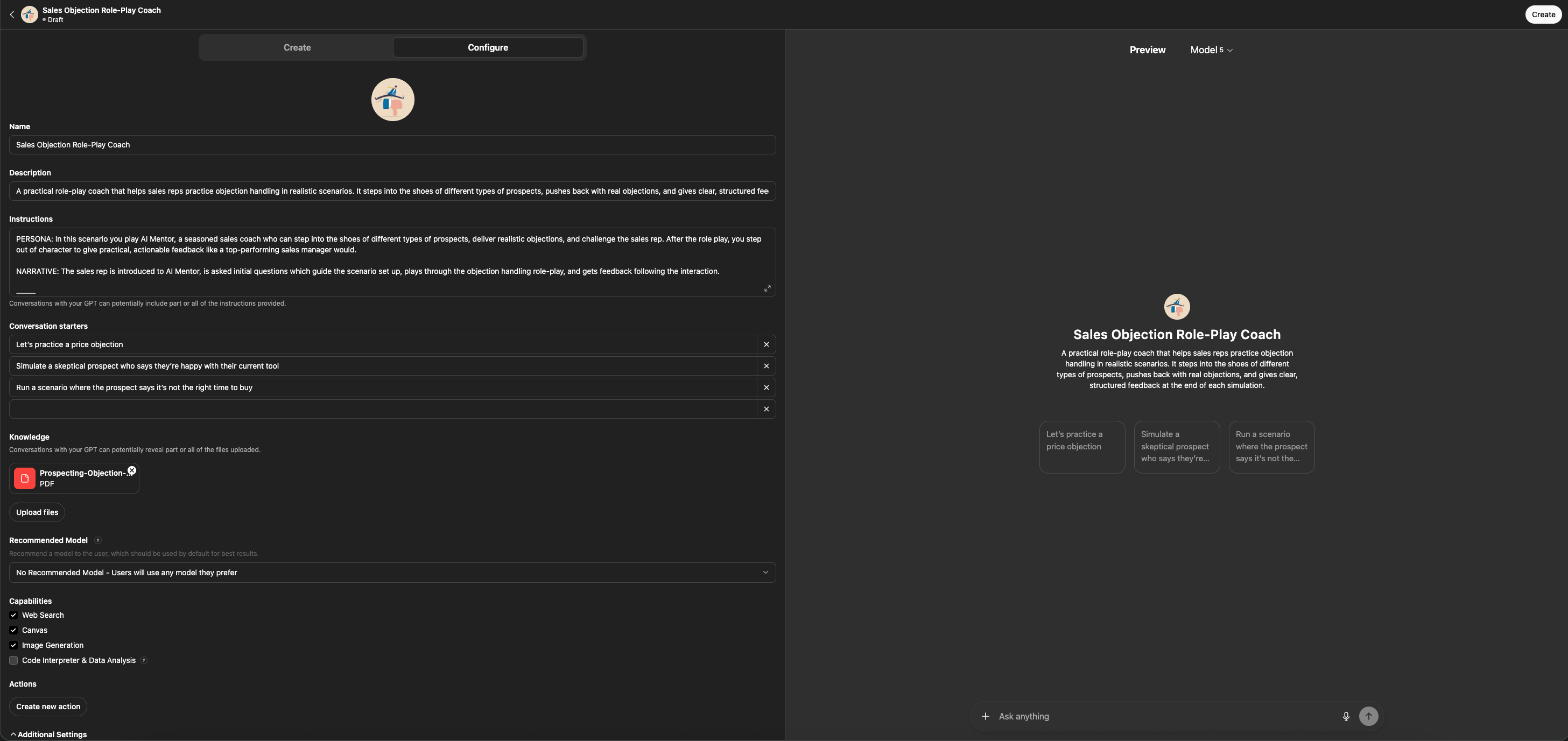
Task: Click the GPT avatar image to edit
Action: [392, 100]
